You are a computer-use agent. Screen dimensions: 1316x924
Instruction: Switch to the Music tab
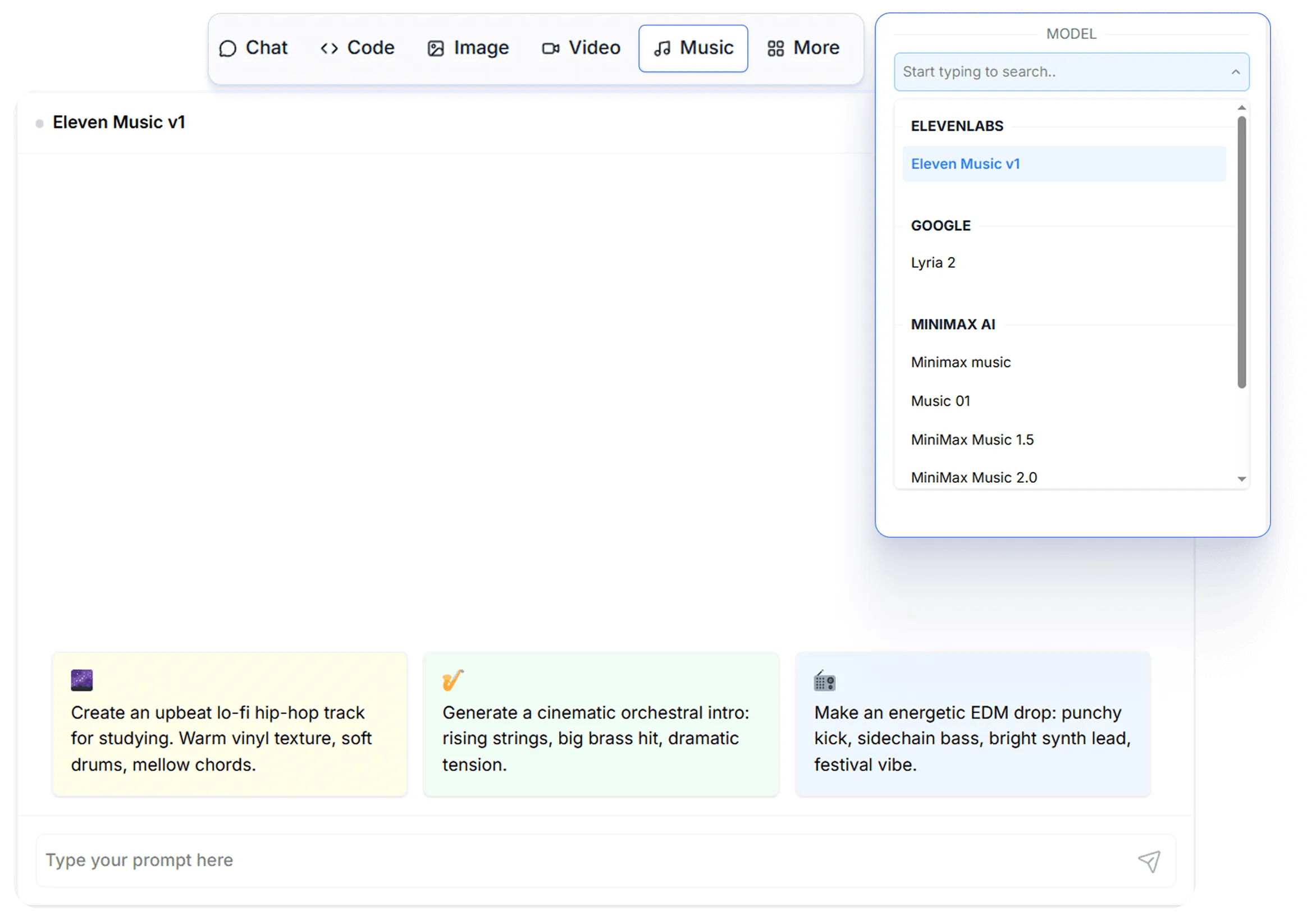pyautogui.click(x=693, y=48)
